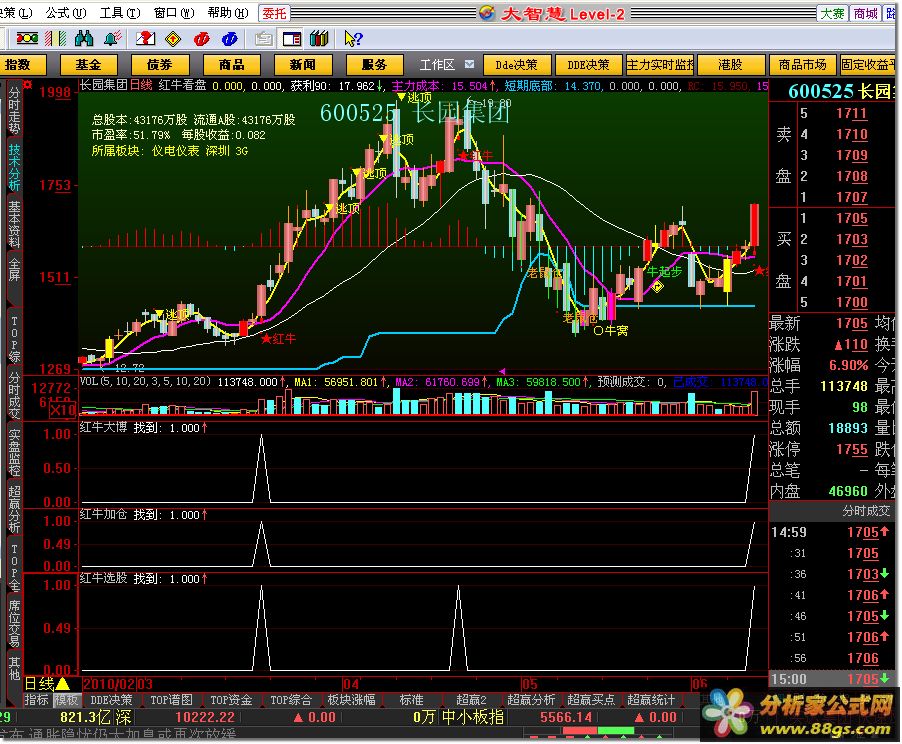Click the yellow diamond up-arrow icon

tap(173, 39)
